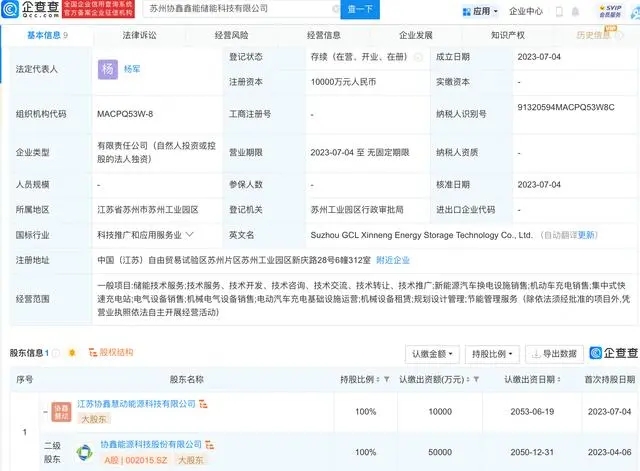
Task: Open the apps grid icon labeled 应用
Action: click(x=467, y=11)
